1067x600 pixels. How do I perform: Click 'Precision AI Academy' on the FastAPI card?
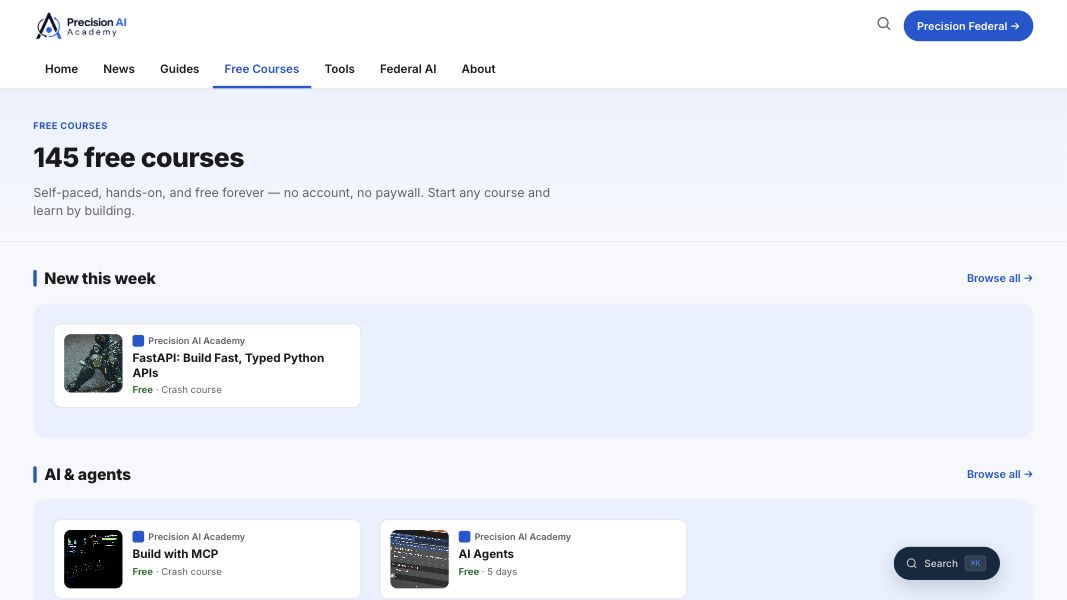197,341
